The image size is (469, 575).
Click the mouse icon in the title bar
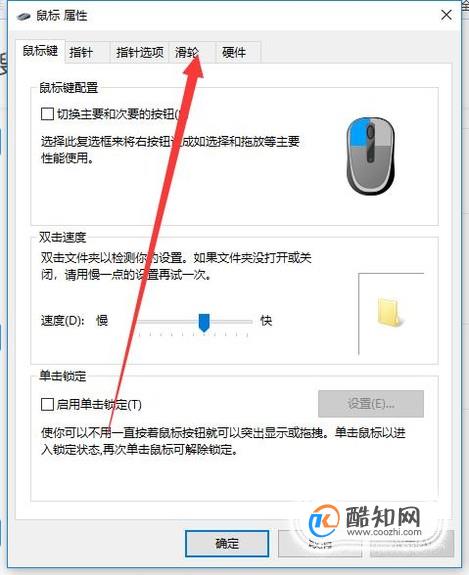click(x=23, y=17)
